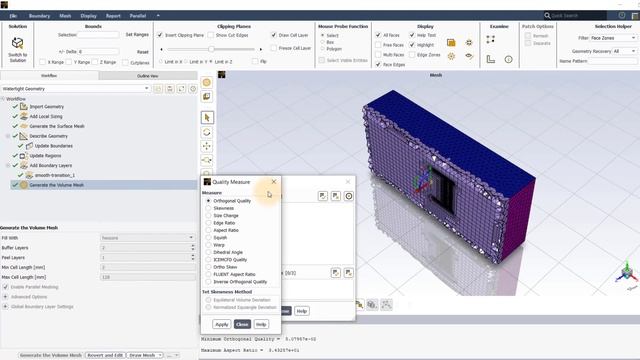640x360 pixels.
Task: Open the Mesh menu
Action: pyautogui.click(x=65, y=16)
